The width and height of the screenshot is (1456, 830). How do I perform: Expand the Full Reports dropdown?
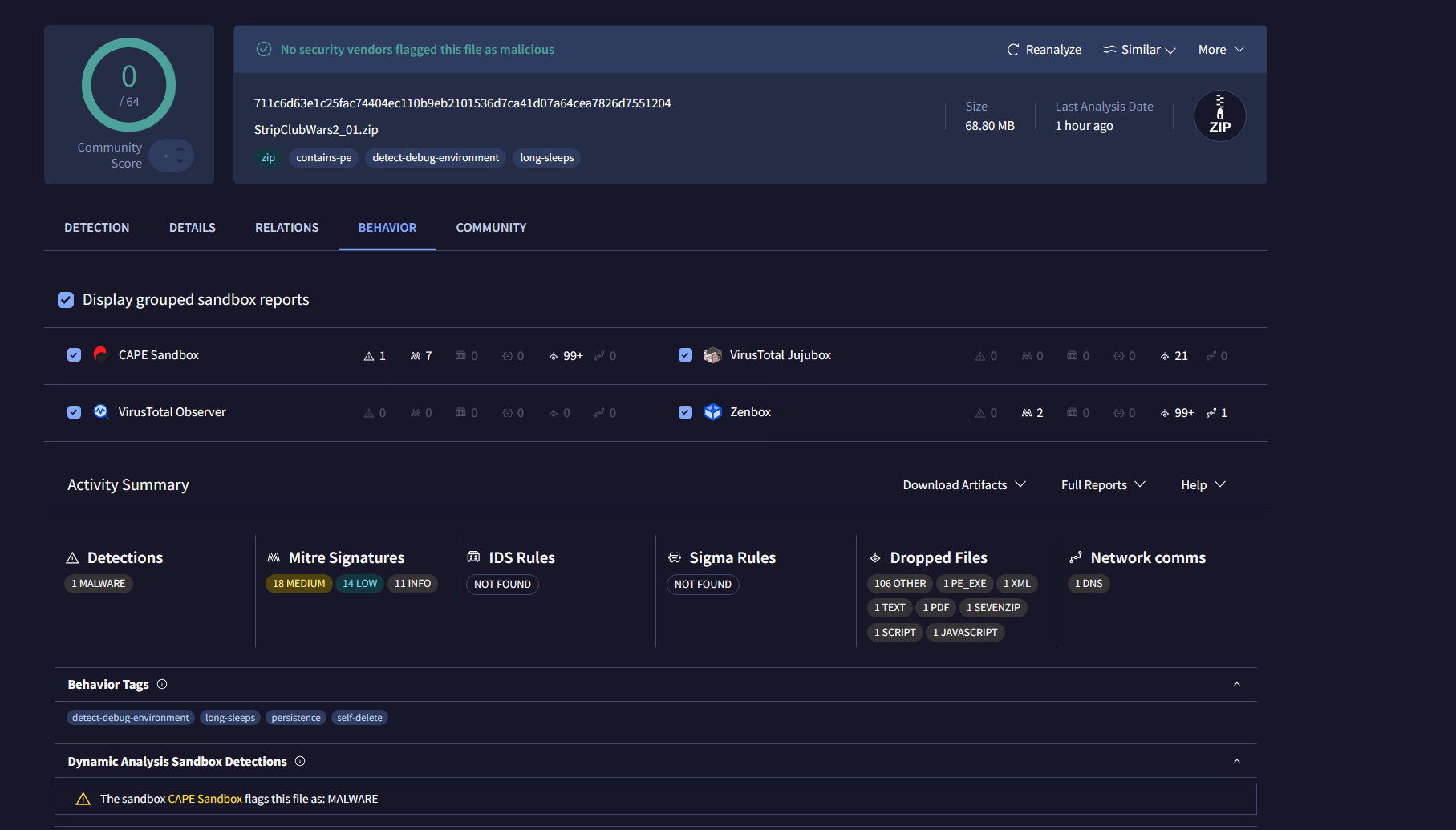(1102, 485)
